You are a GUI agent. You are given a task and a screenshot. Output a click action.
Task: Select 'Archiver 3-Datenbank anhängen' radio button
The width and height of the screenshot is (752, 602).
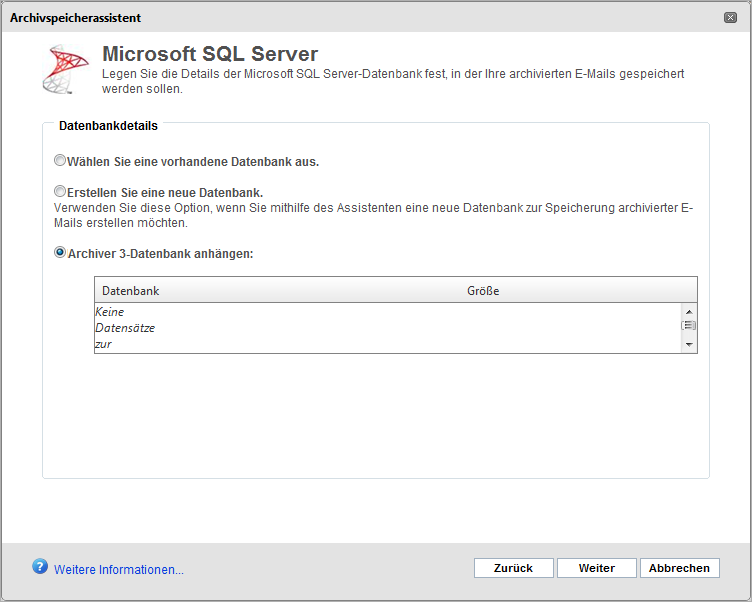click(59, 252)
